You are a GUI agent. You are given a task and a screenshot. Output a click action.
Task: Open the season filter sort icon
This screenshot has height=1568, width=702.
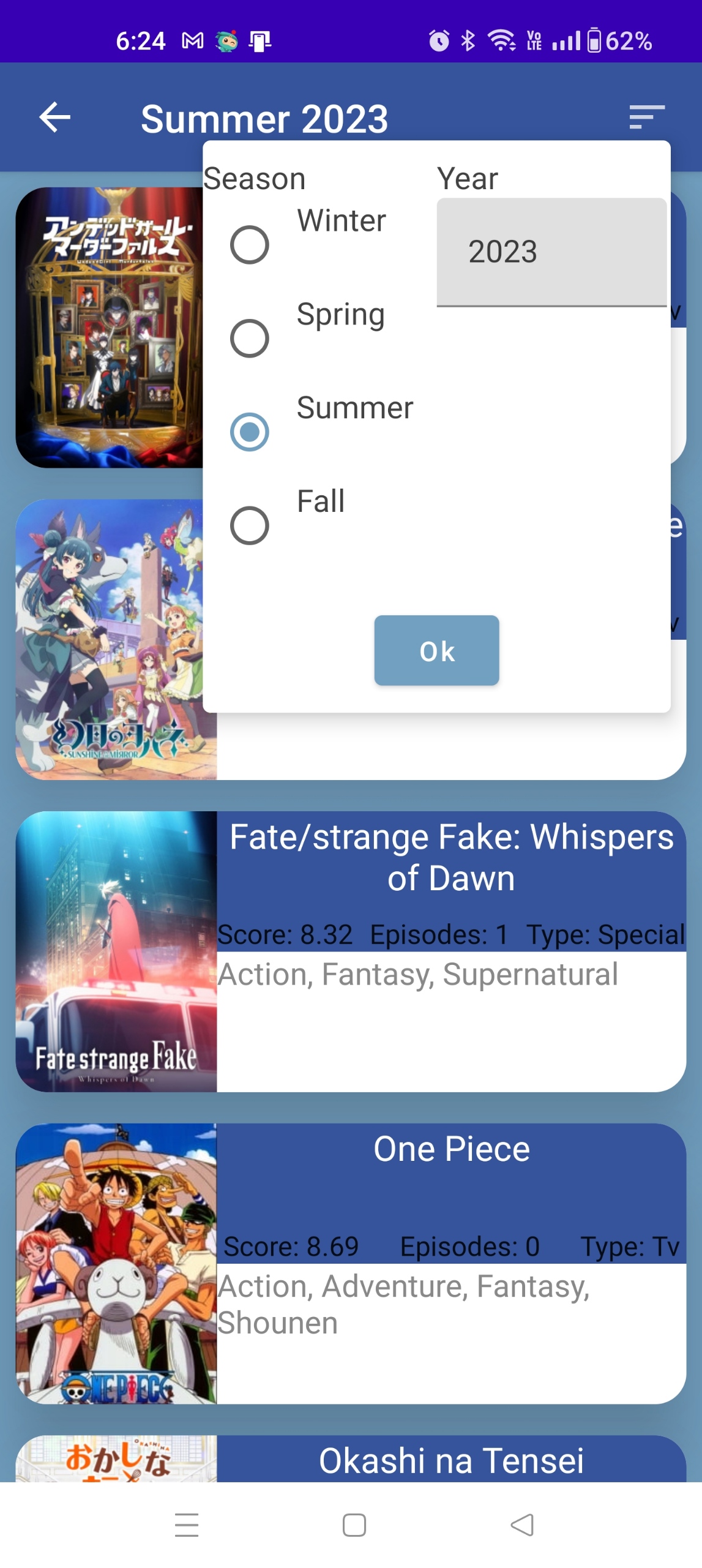[646, 117]
